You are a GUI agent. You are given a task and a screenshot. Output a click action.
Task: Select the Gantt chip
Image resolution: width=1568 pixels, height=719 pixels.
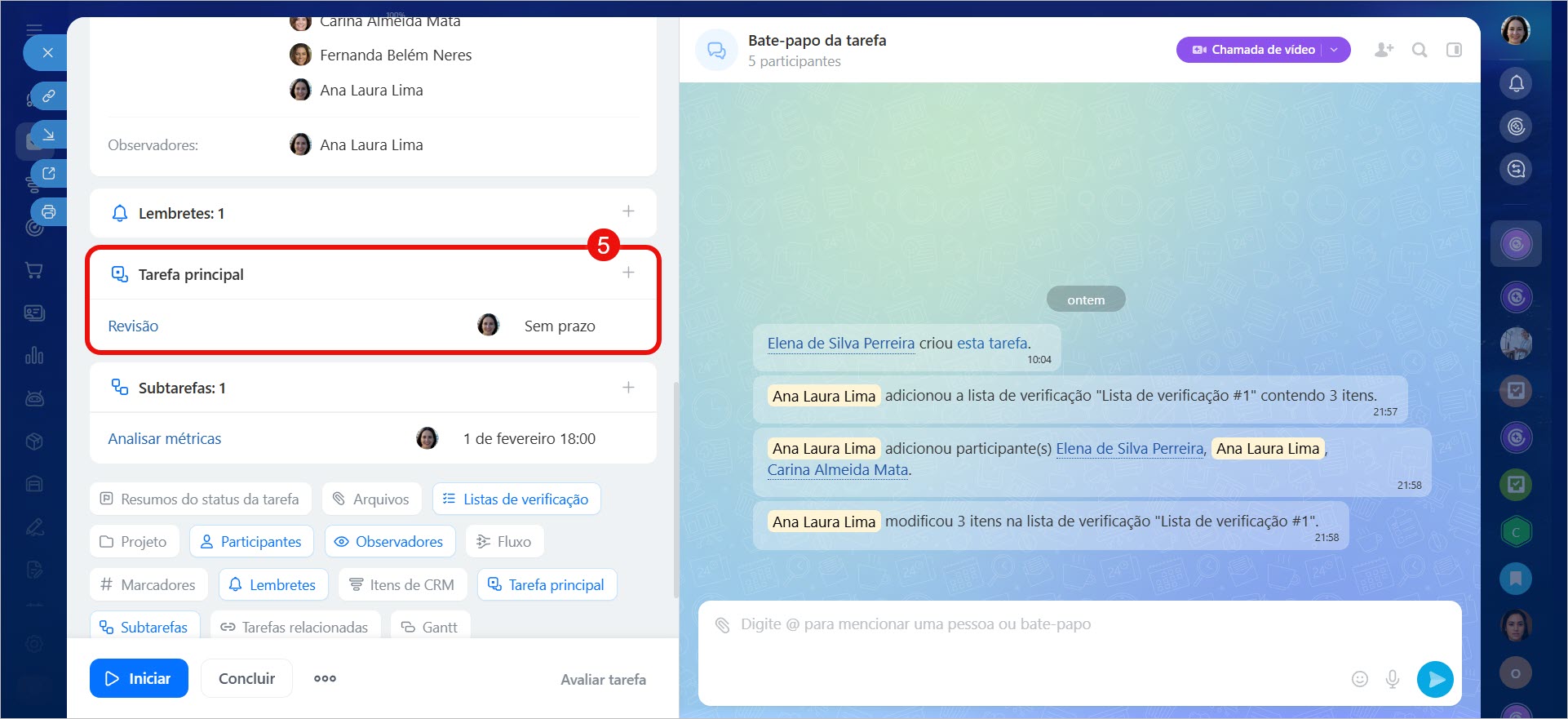click(x=430, y=627)
